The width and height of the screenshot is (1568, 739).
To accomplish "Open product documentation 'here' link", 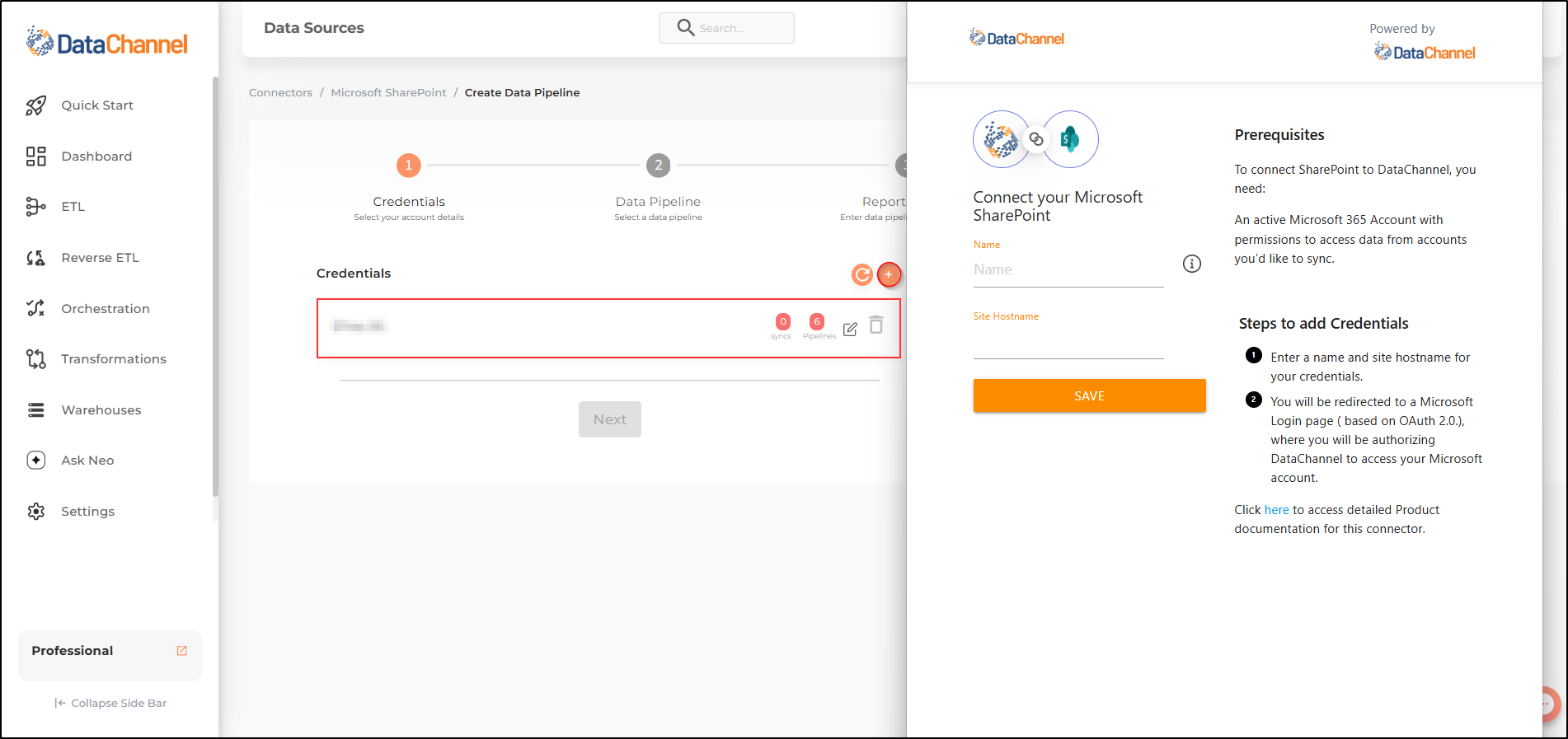I will tap(1276, 510).
